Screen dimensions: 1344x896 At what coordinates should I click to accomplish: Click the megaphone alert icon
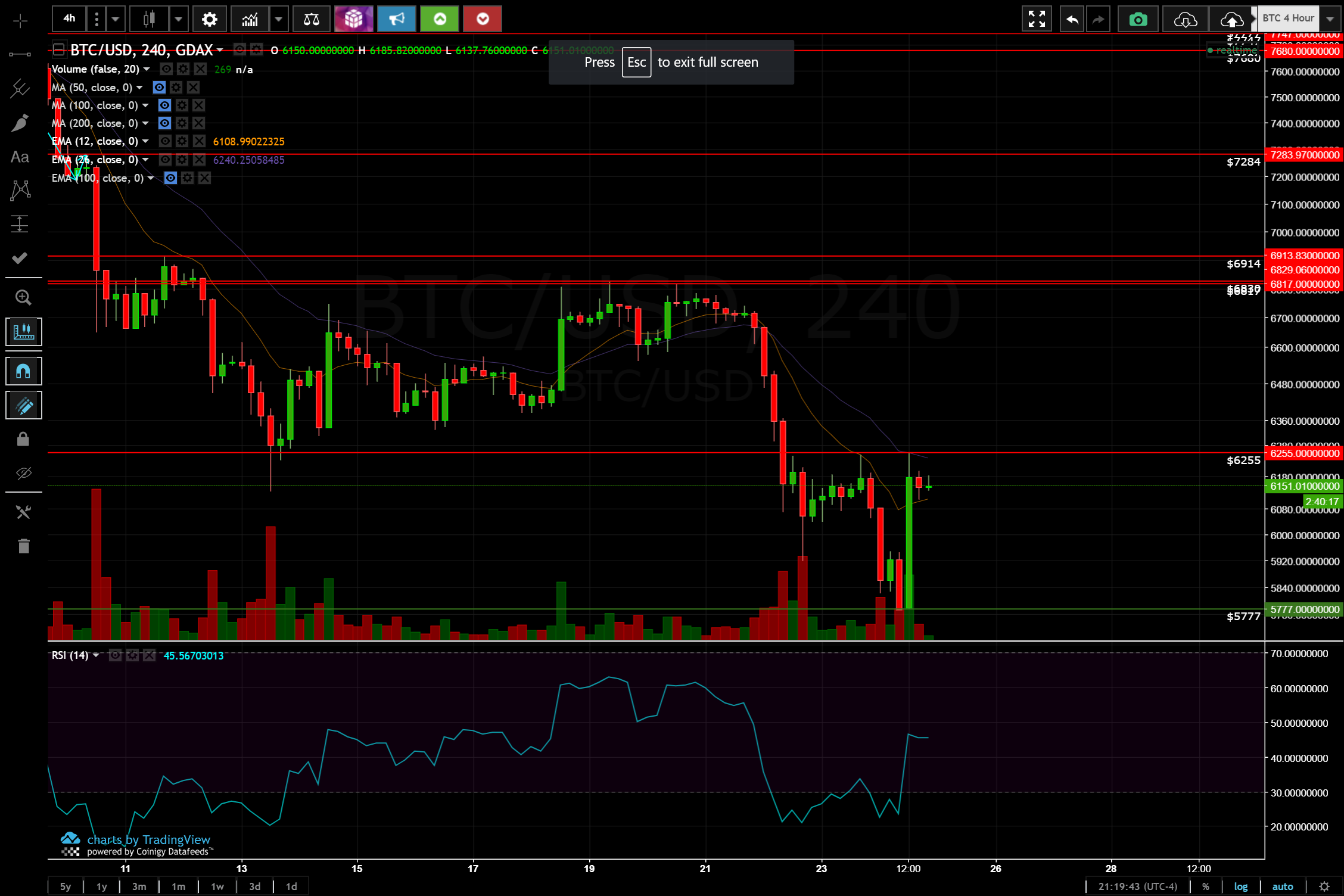click(x=396, y=20)
